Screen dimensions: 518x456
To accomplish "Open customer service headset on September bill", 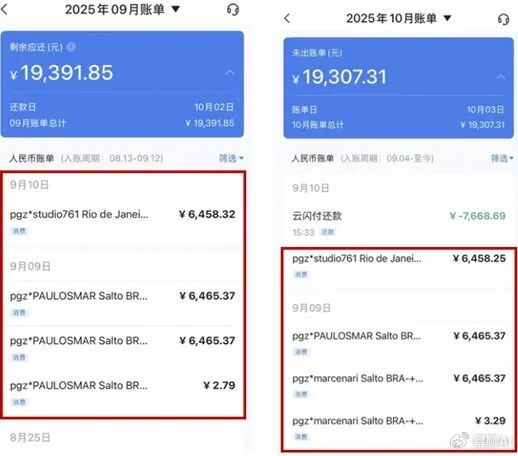I will point(233,9).
